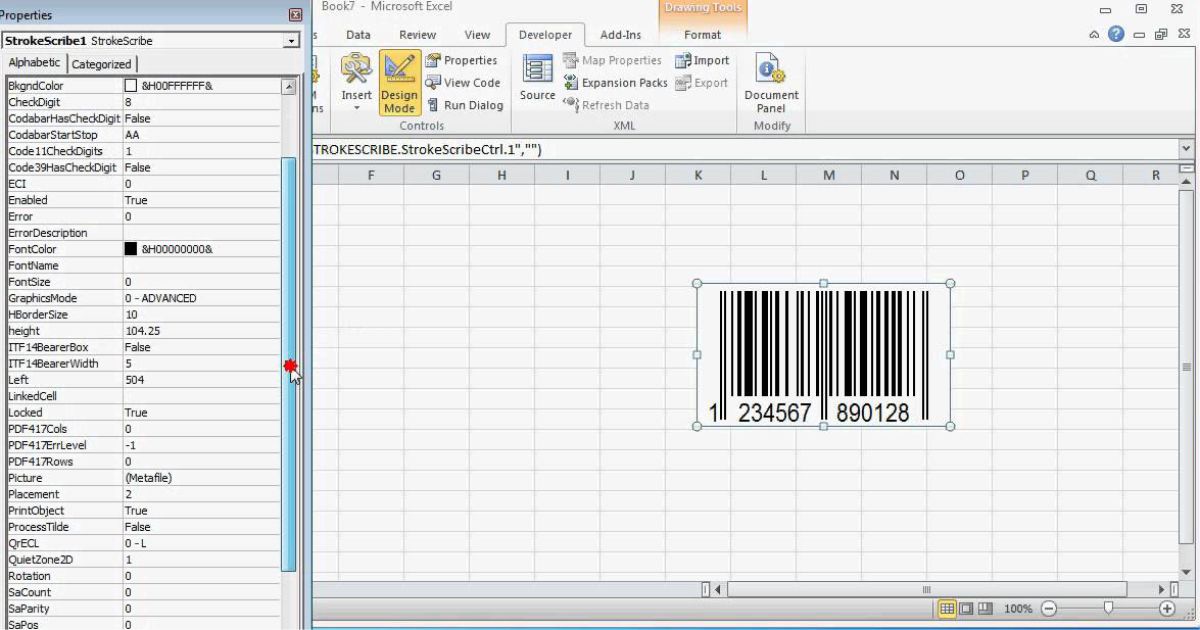Click the Left value 504
1200x630 pixels.
tap(202, 380)
